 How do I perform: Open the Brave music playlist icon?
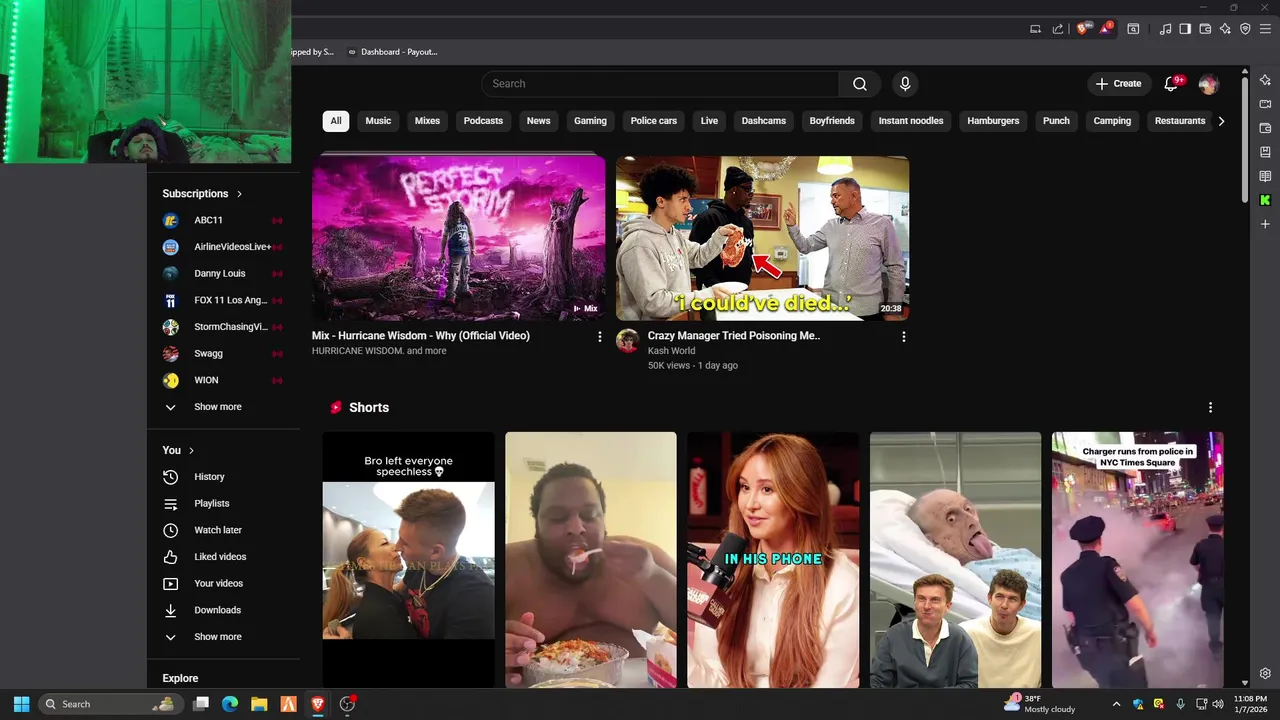click(x=1165, y=29)
